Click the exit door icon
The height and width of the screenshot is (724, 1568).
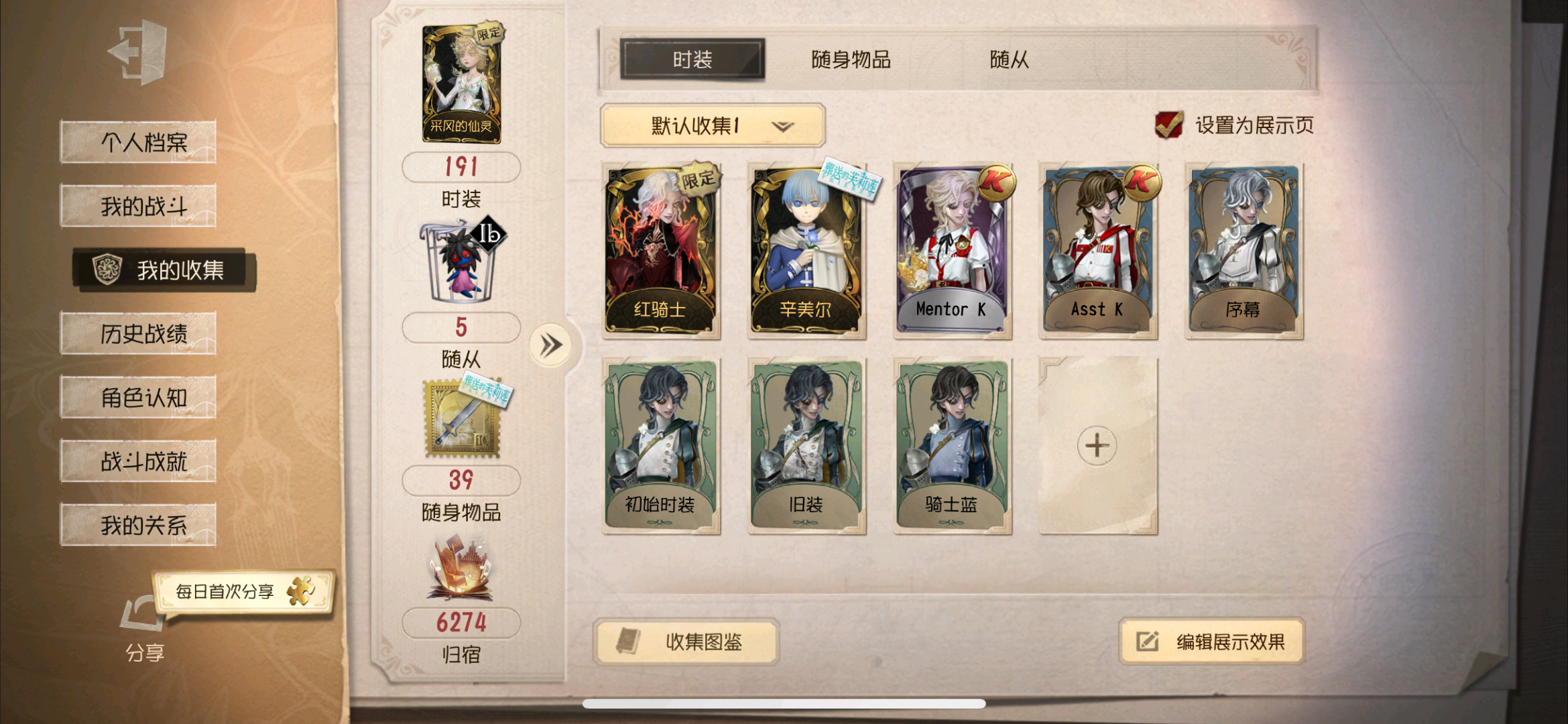(x=137, y=51)
